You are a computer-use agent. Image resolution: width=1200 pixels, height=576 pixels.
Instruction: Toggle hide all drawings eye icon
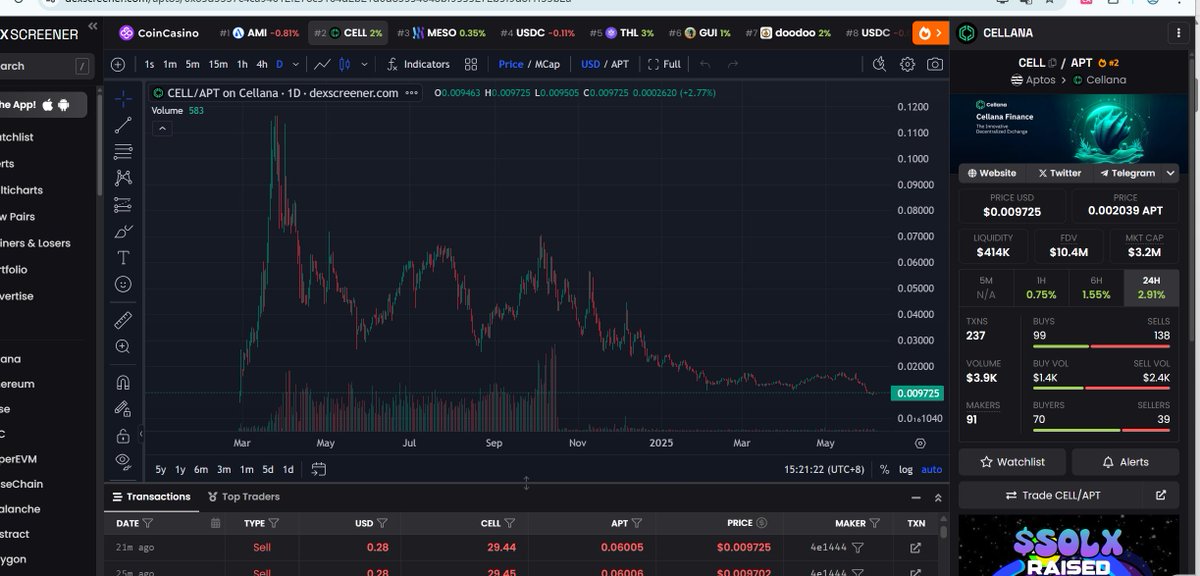(x=123, y=461)
